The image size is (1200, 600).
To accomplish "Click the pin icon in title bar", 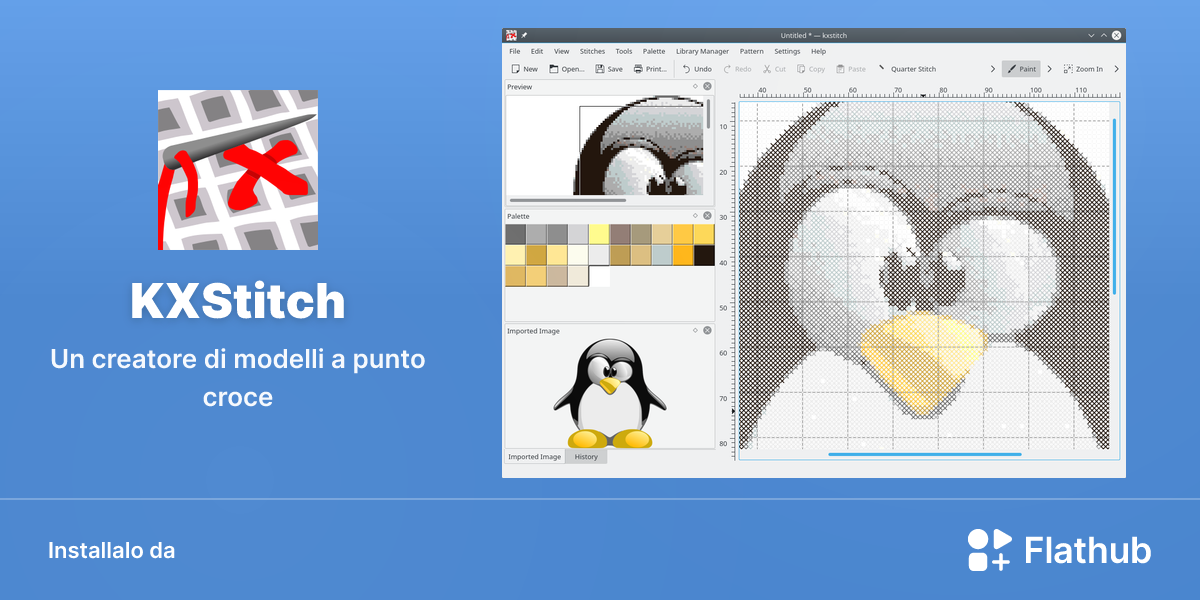I will pyautogui.click(x=525, y=35).
